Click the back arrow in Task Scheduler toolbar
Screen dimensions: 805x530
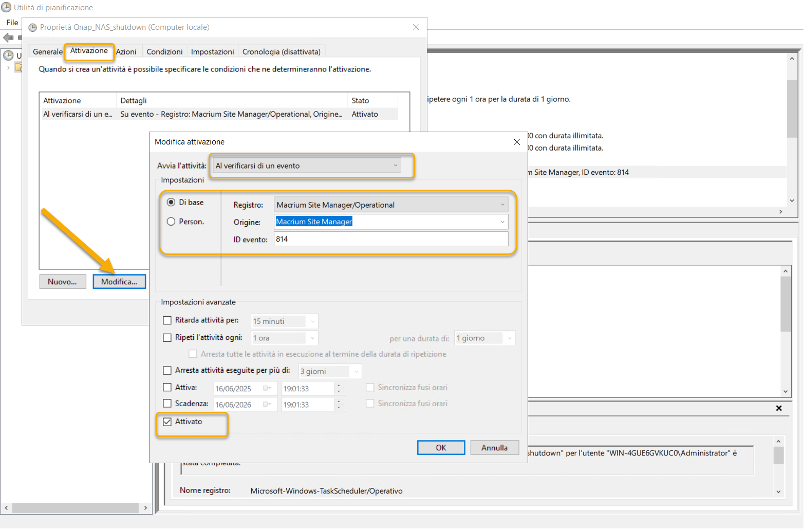pos(9,38)
